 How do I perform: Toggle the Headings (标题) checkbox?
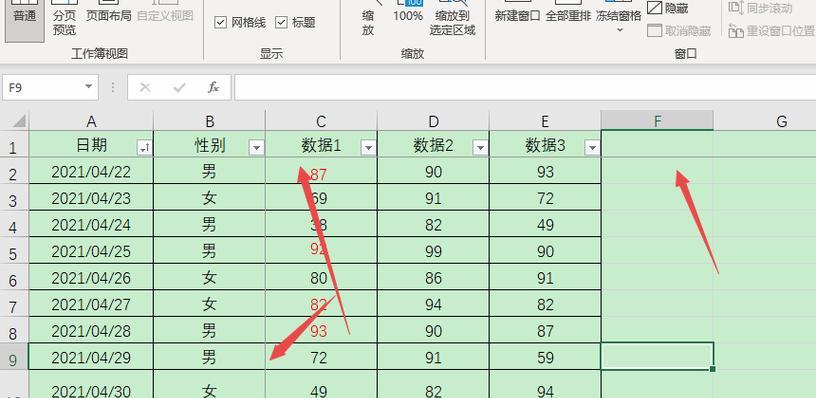(295, 22)
